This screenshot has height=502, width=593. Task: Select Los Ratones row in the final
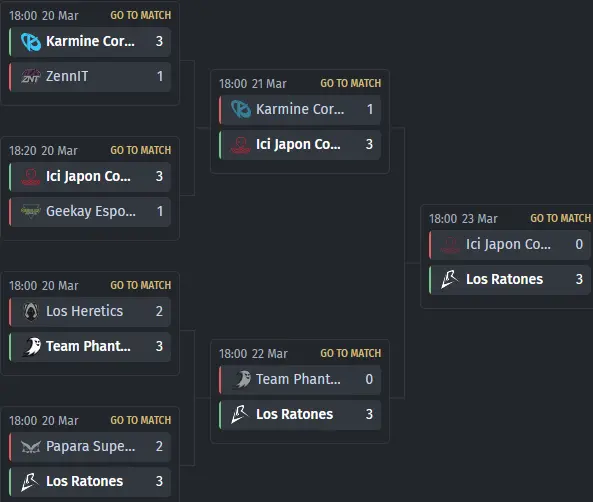(x=510, y=280)
